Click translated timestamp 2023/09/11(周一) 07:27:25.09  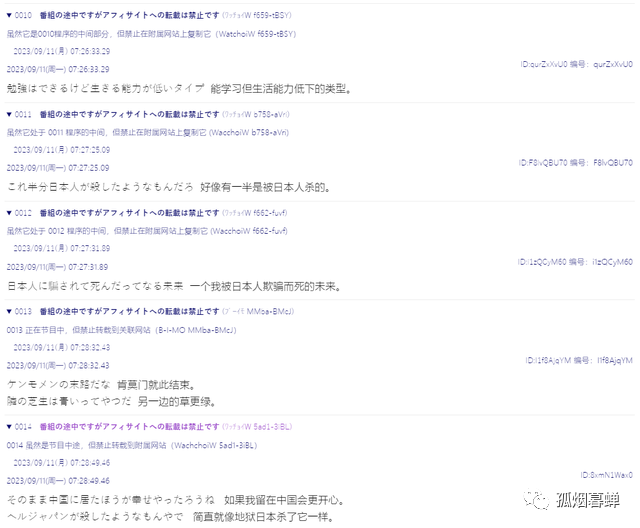tap(58, 168)
